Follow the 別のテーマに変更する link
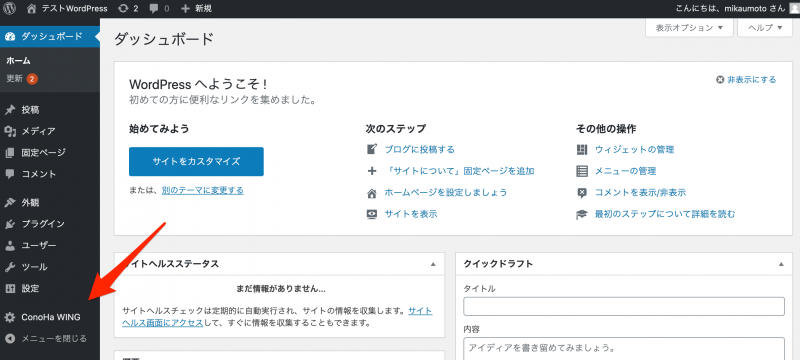The width and height of the screenshot is (800, 360). coord(203,191)
